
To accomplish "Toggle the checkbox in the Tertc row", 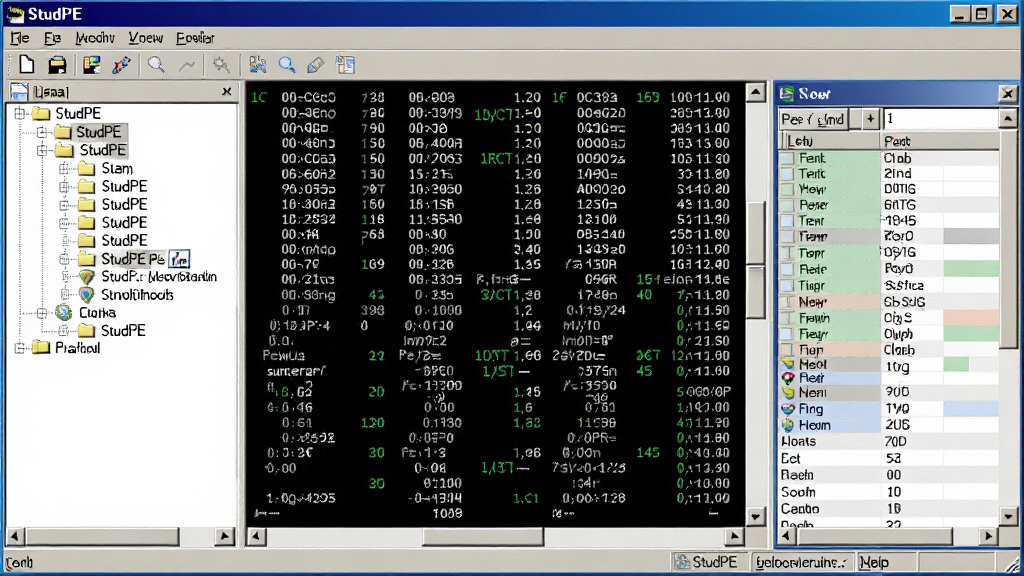I will pyautogui.click(x=788, y=174).
